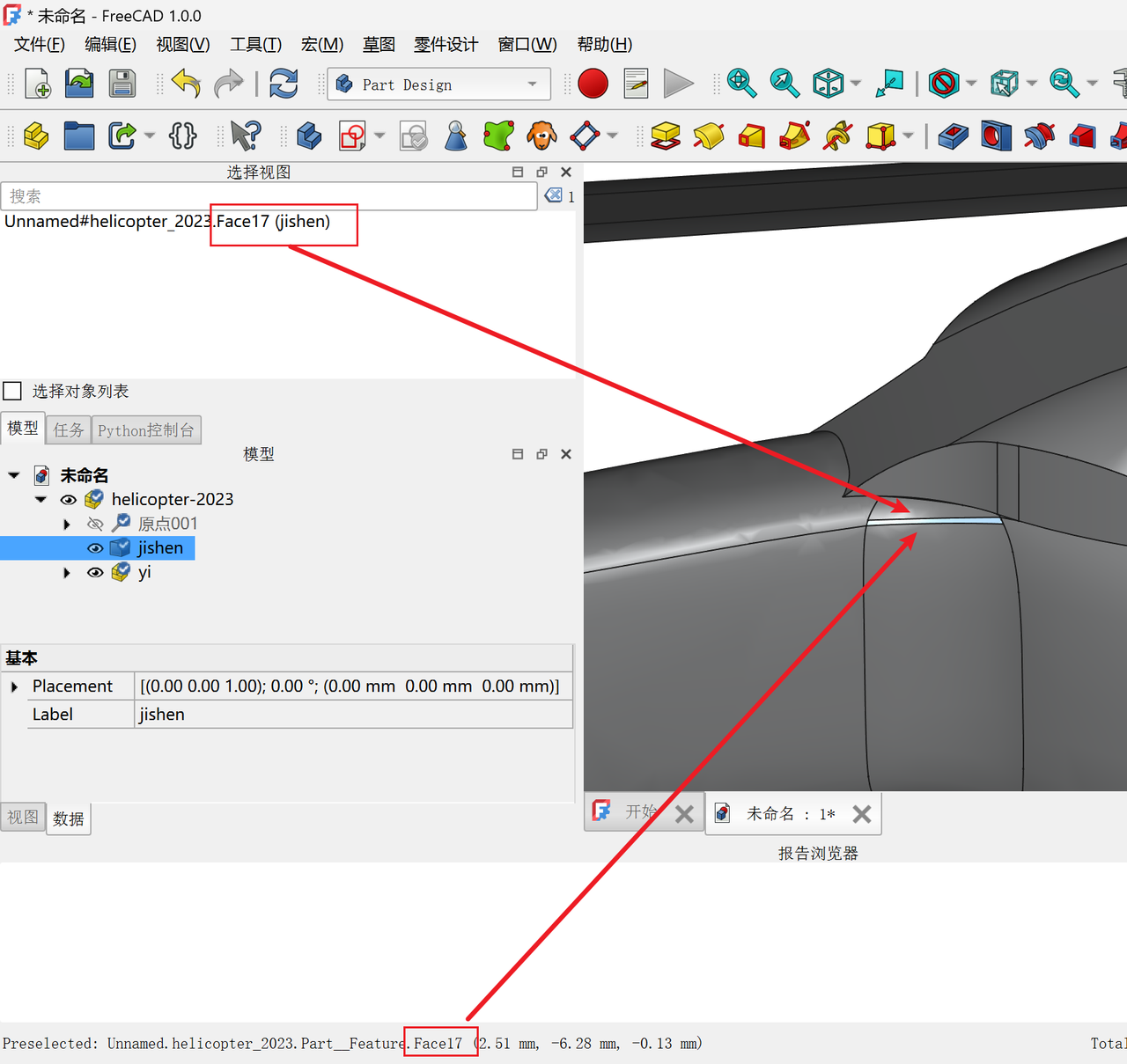The height and width of the screenshot is (1064, 1127).
Task: Expand the yi tree item
Action: 67,573
